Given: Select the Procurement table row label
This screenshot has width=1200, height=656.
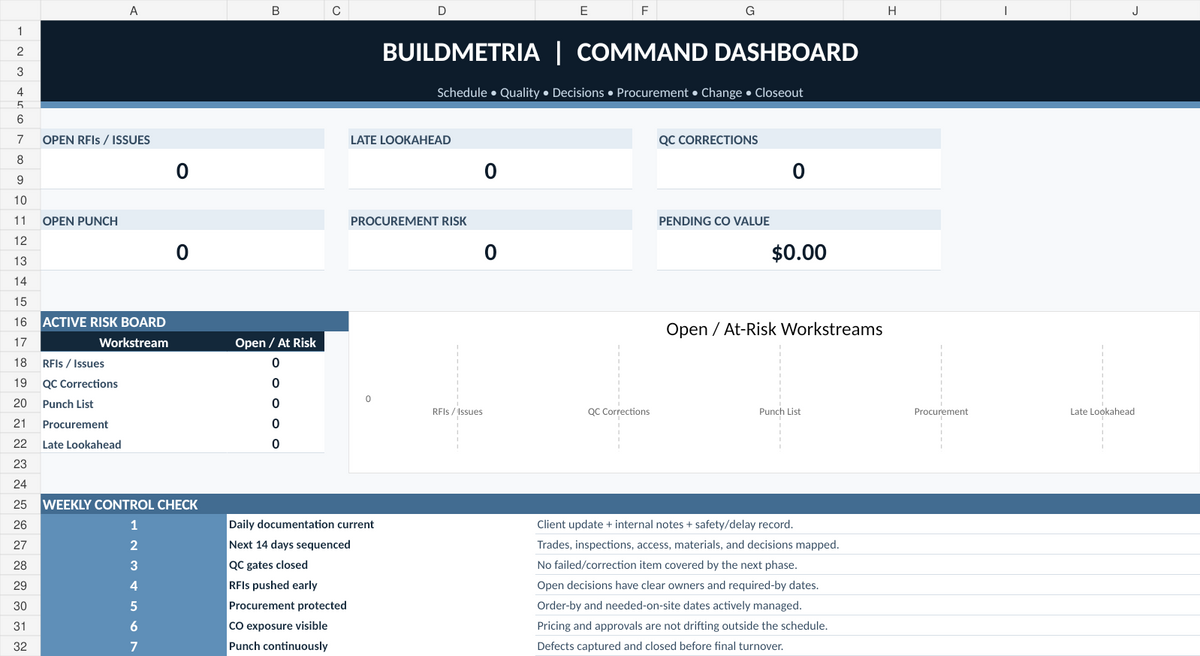Looking at the screenshot, I should (134, 424).
